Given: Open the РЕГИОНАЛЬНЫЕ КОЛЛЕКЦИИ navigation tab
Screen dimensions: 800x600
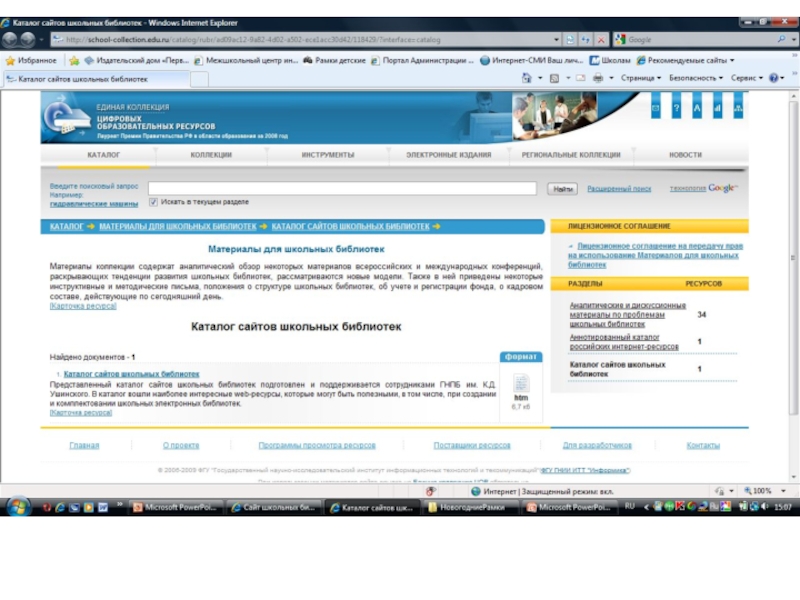Looking at the screenshot, I should (x=571, y=155).
